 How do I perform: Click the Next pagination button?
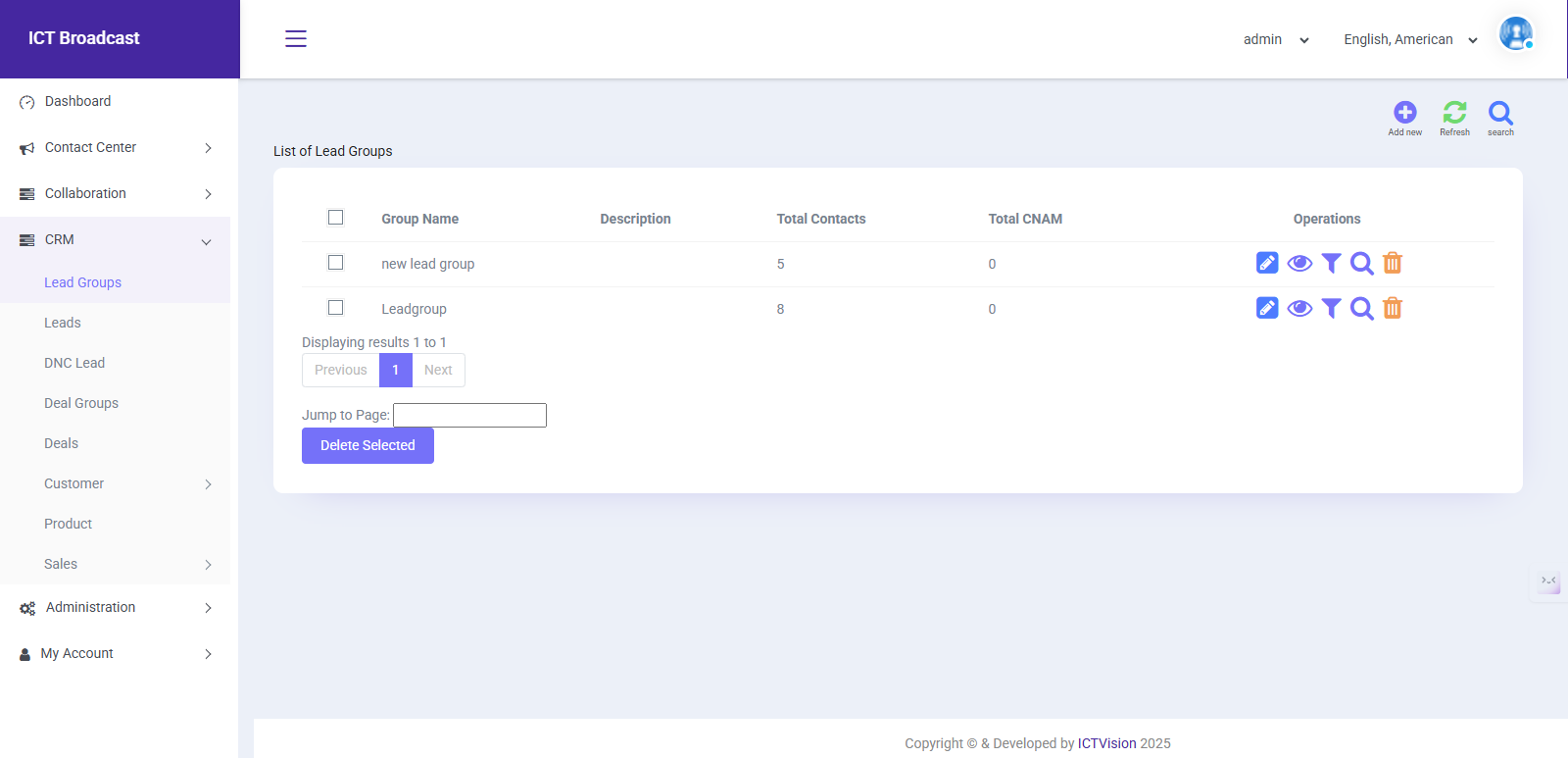pyautogui.click(x=438, y=370)
